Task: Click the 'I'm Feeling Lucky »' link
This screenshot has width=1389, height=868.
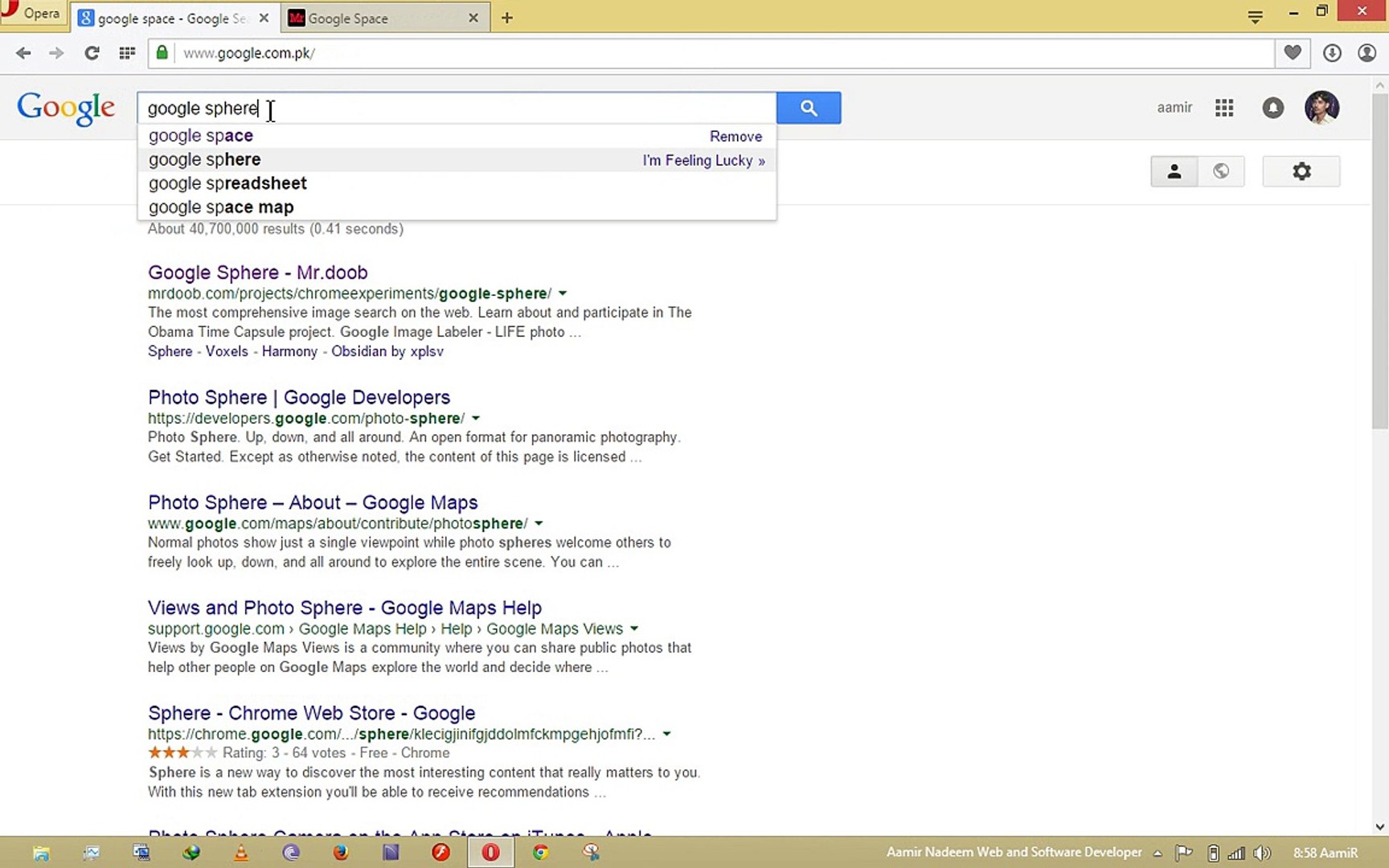Action: [703, 161]
